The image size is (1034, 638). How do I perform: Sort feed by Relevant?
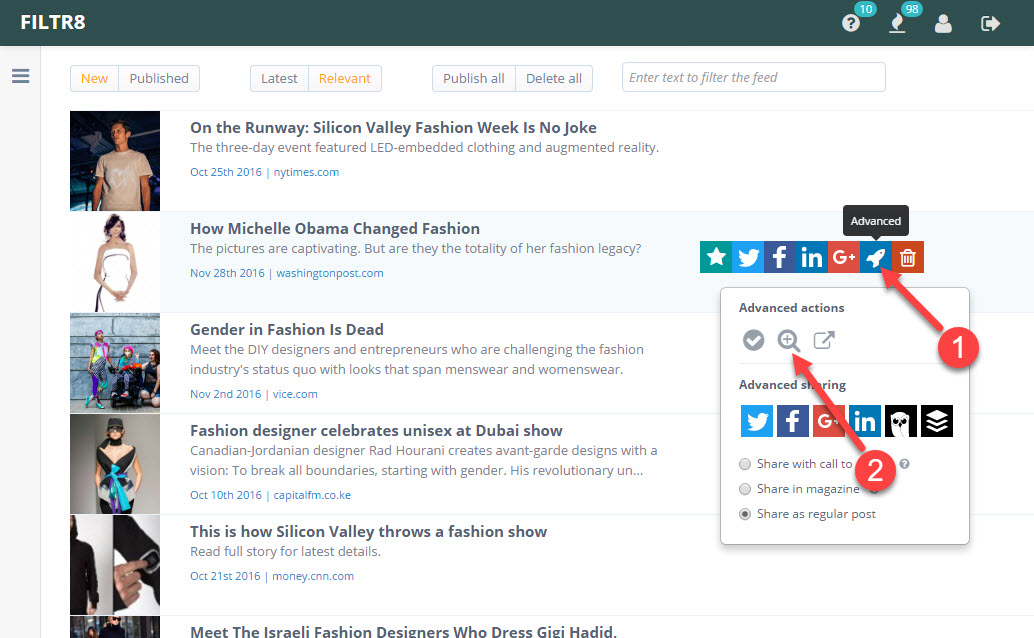[x=344, y=79]
